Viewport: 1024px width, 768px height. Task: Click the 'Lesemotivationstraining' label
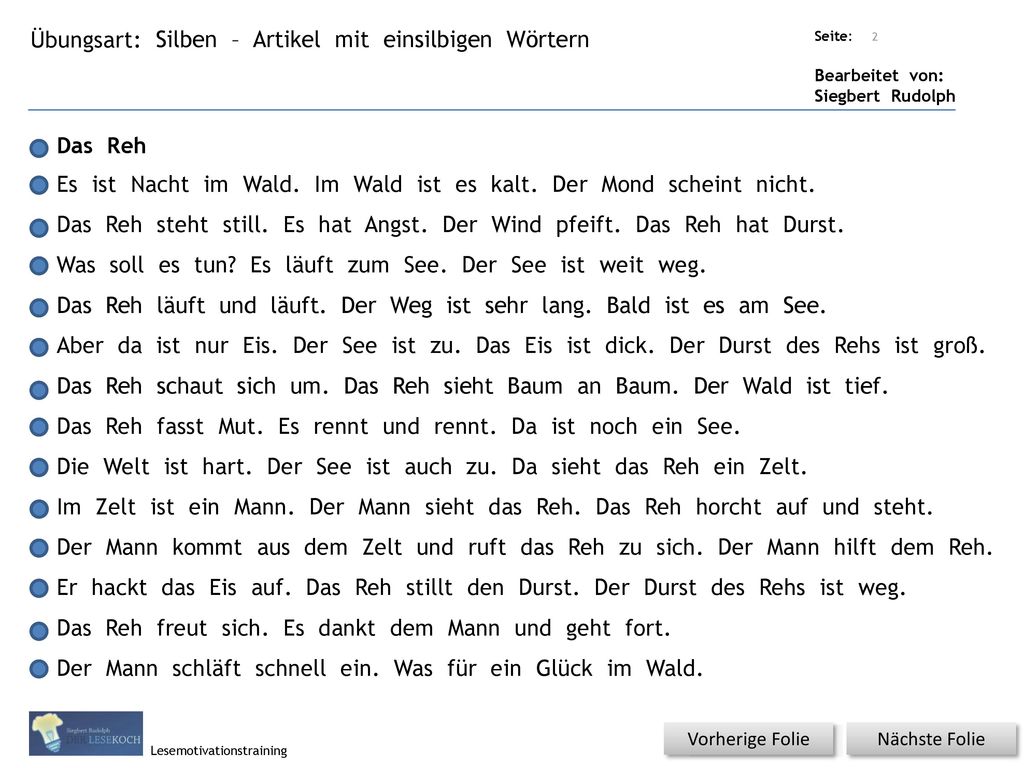coord(219,750)
